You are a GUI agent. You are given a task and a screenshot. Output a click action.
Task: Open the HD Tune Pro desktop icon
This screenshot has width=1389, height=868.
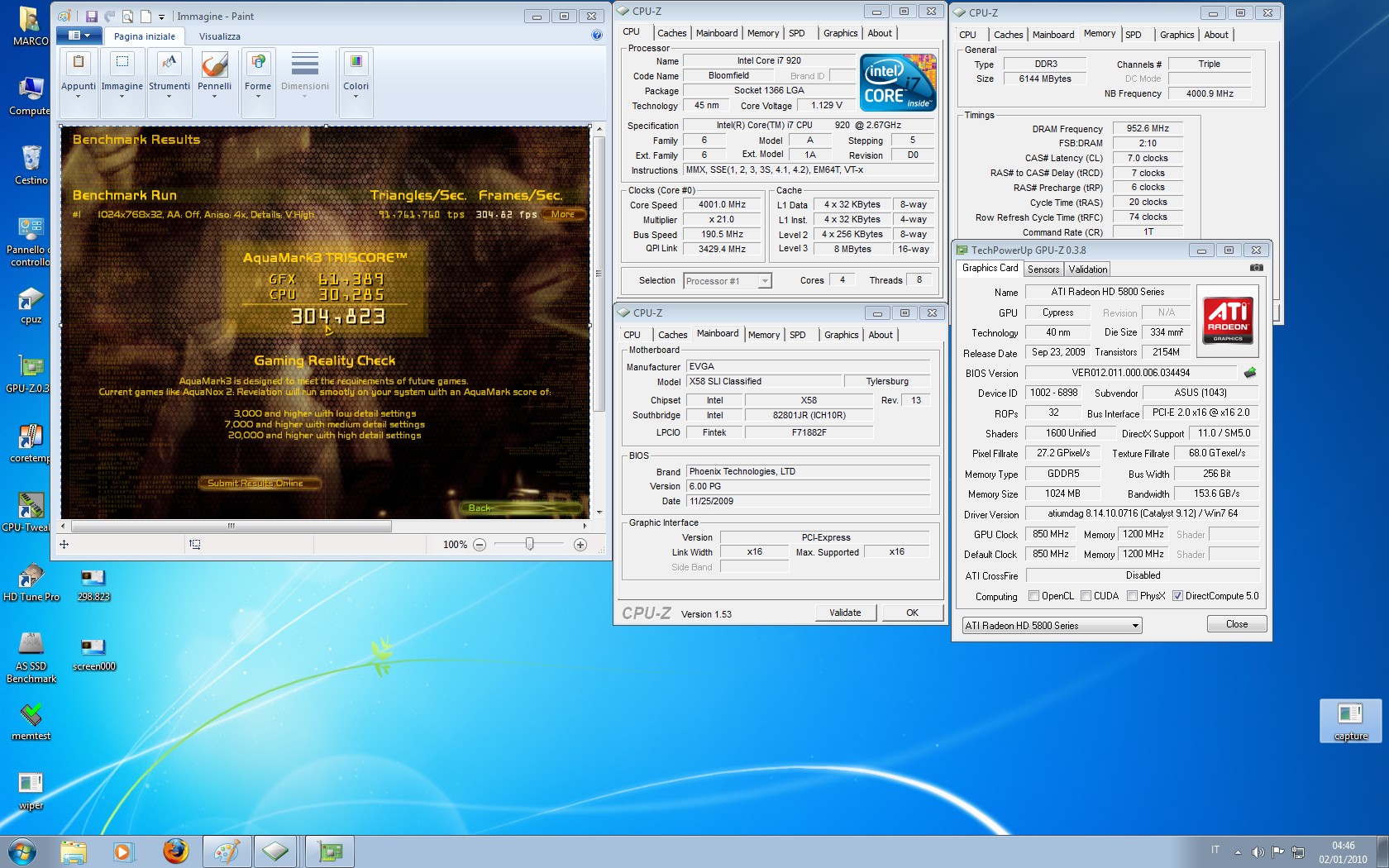(x=31, y=582)
